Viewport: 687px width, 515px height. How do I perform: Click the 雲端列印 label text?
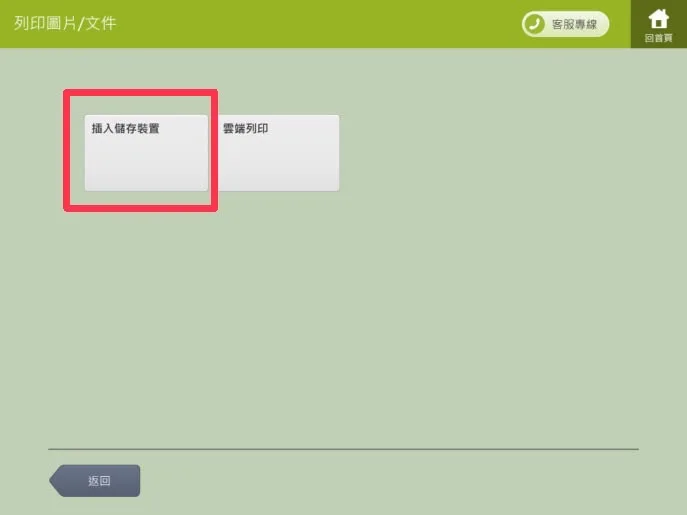(245, 128)
